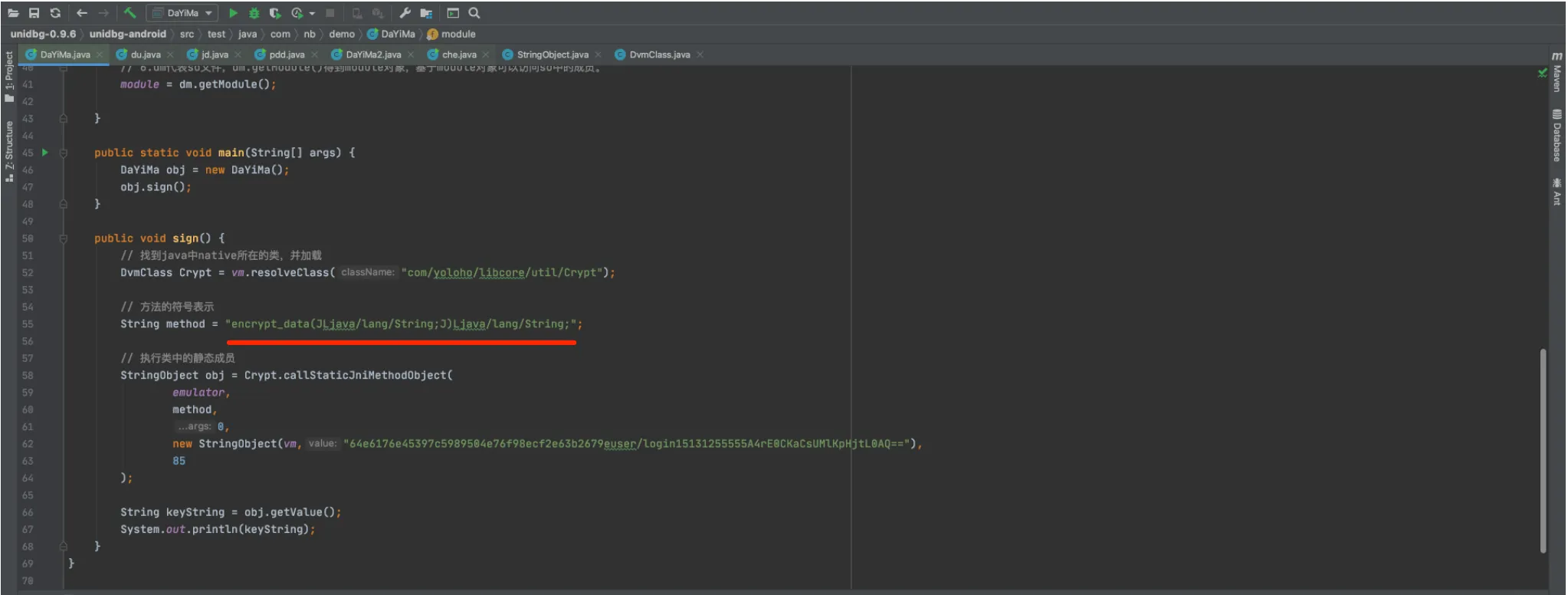Toggle the Database side panel
1568x595 pixels.
pyautogui.click(x=1557, y=136)
